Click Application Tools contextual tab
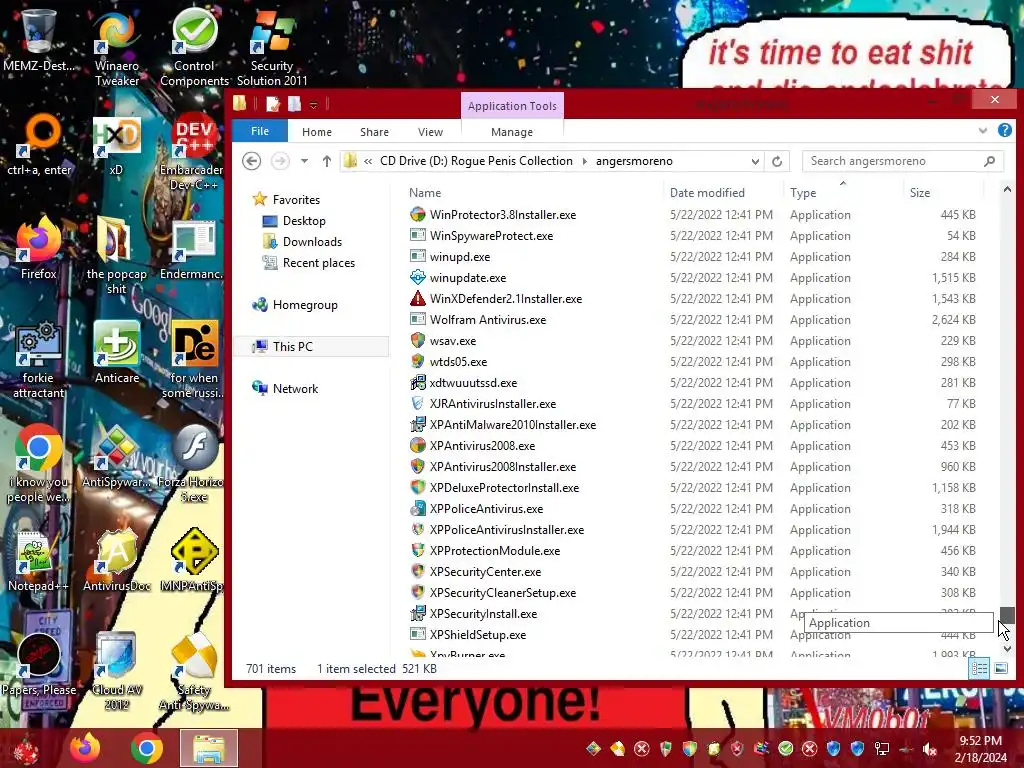 point(512,106)
